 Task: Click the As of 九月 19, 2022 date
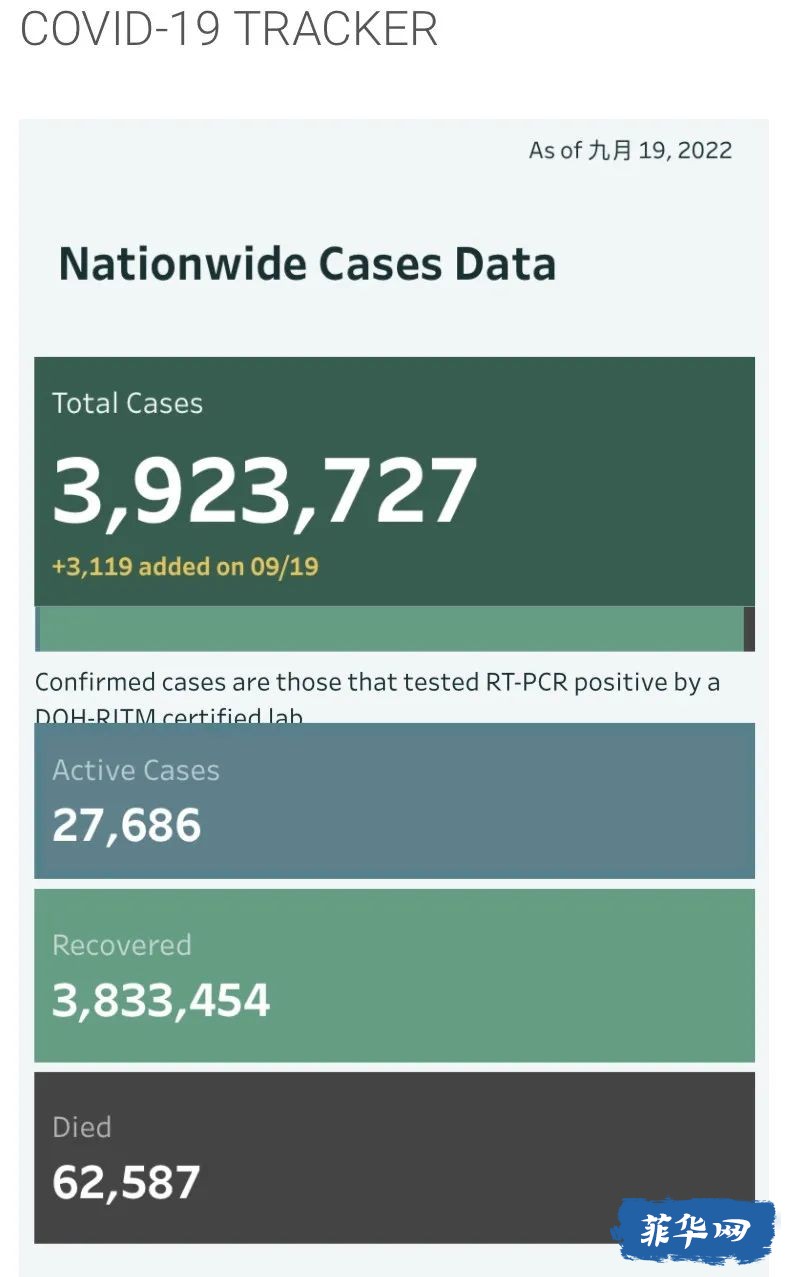coord(630,151)
